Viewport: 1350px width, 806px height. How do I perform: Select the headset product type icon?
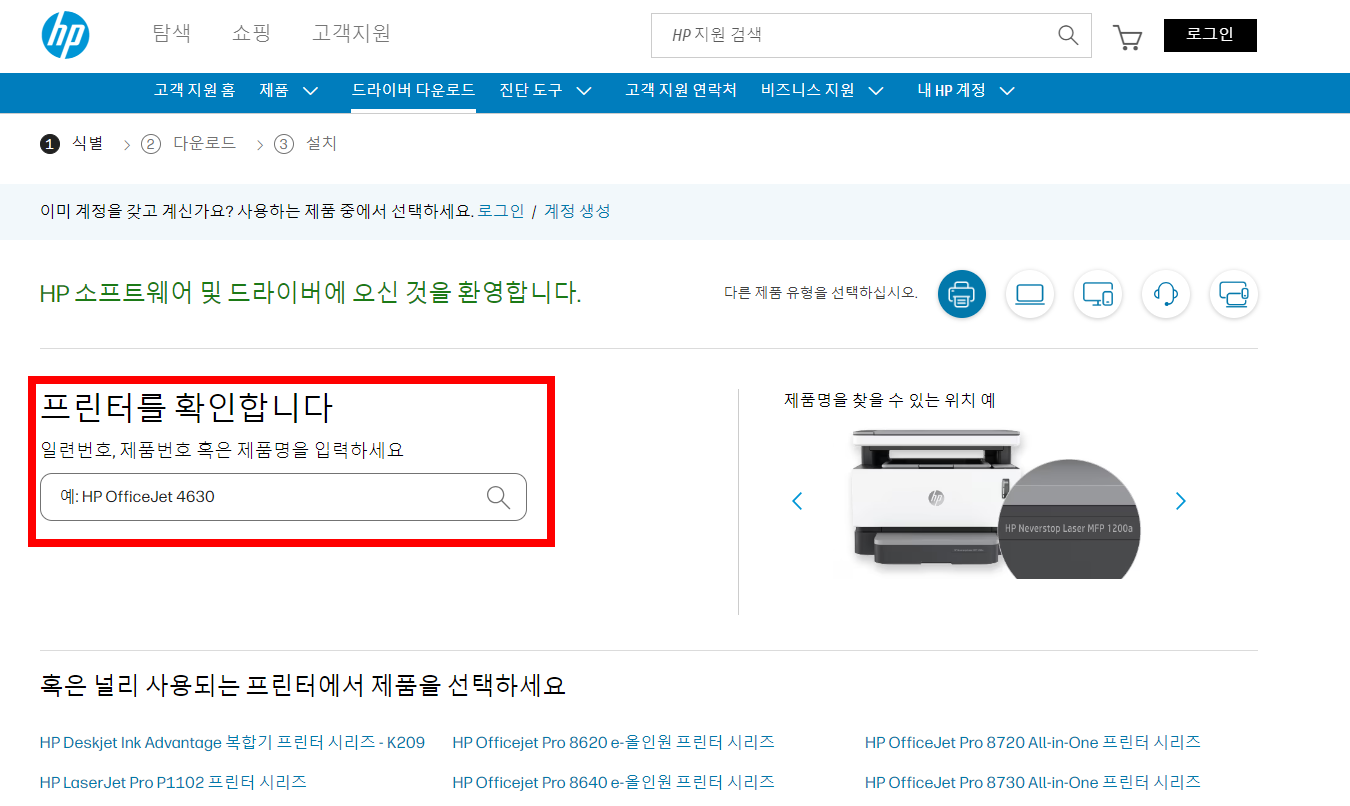(x=1166, y=294)
